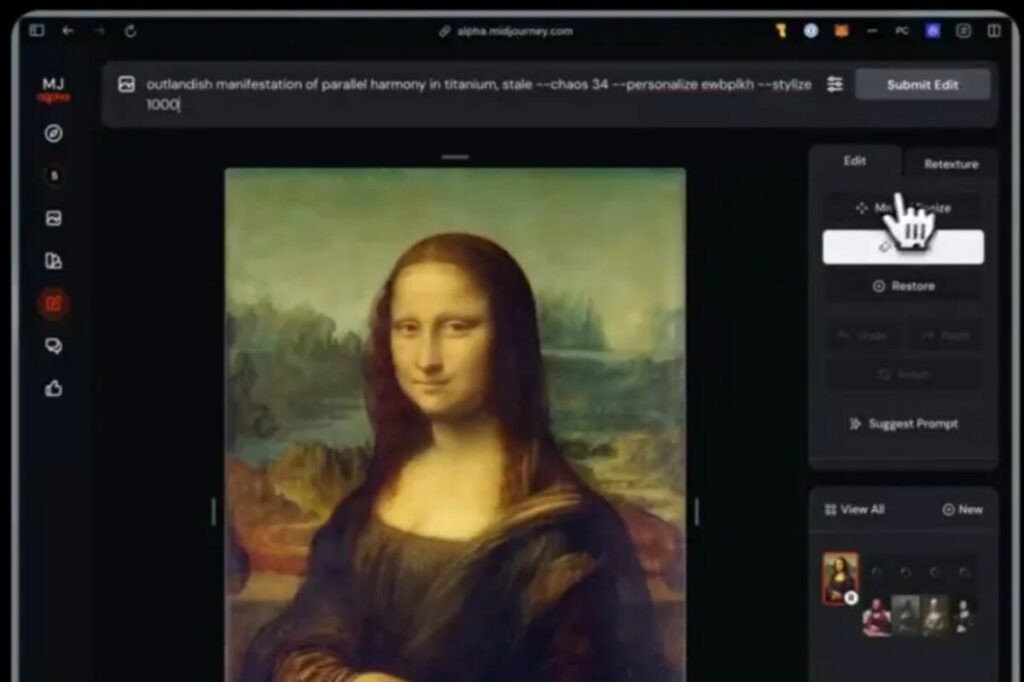Image resolution: width=1024 pixels, height=682 pixels.
Task: Reload the page with browser refresh icon
Action: point(130,31)
